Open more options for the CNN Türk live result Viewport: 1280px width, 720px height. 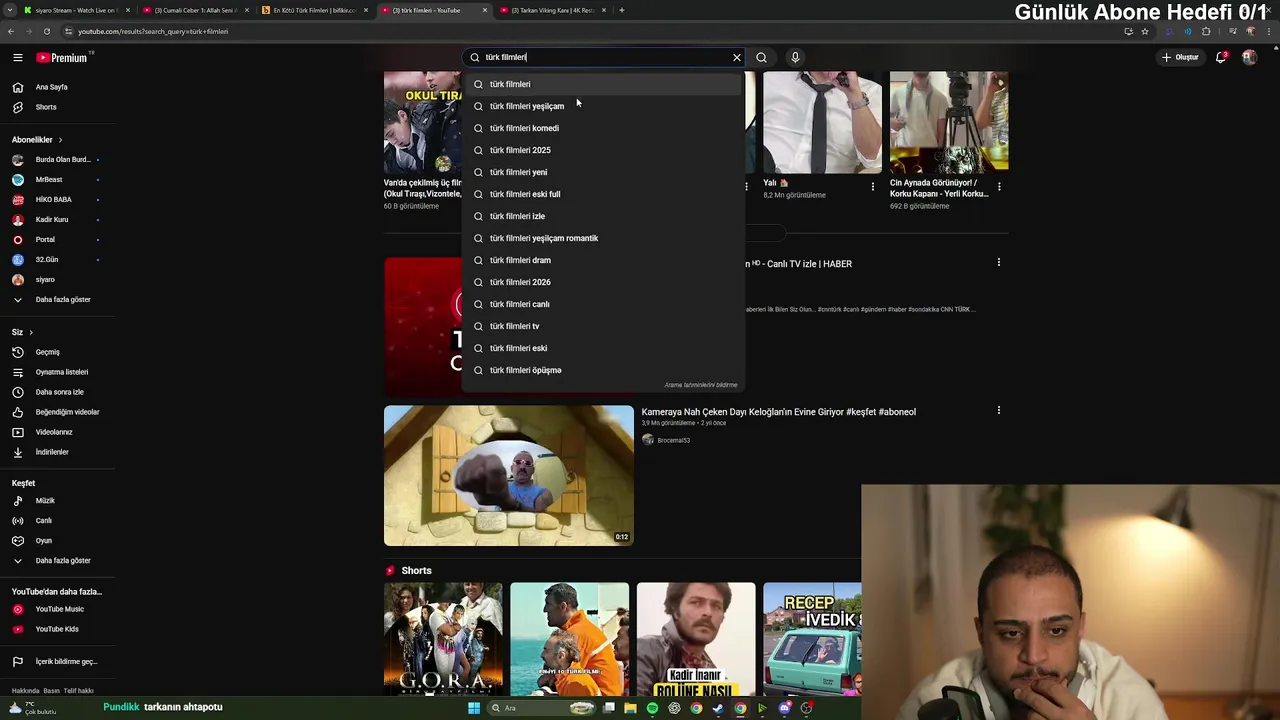pos(998,263)
